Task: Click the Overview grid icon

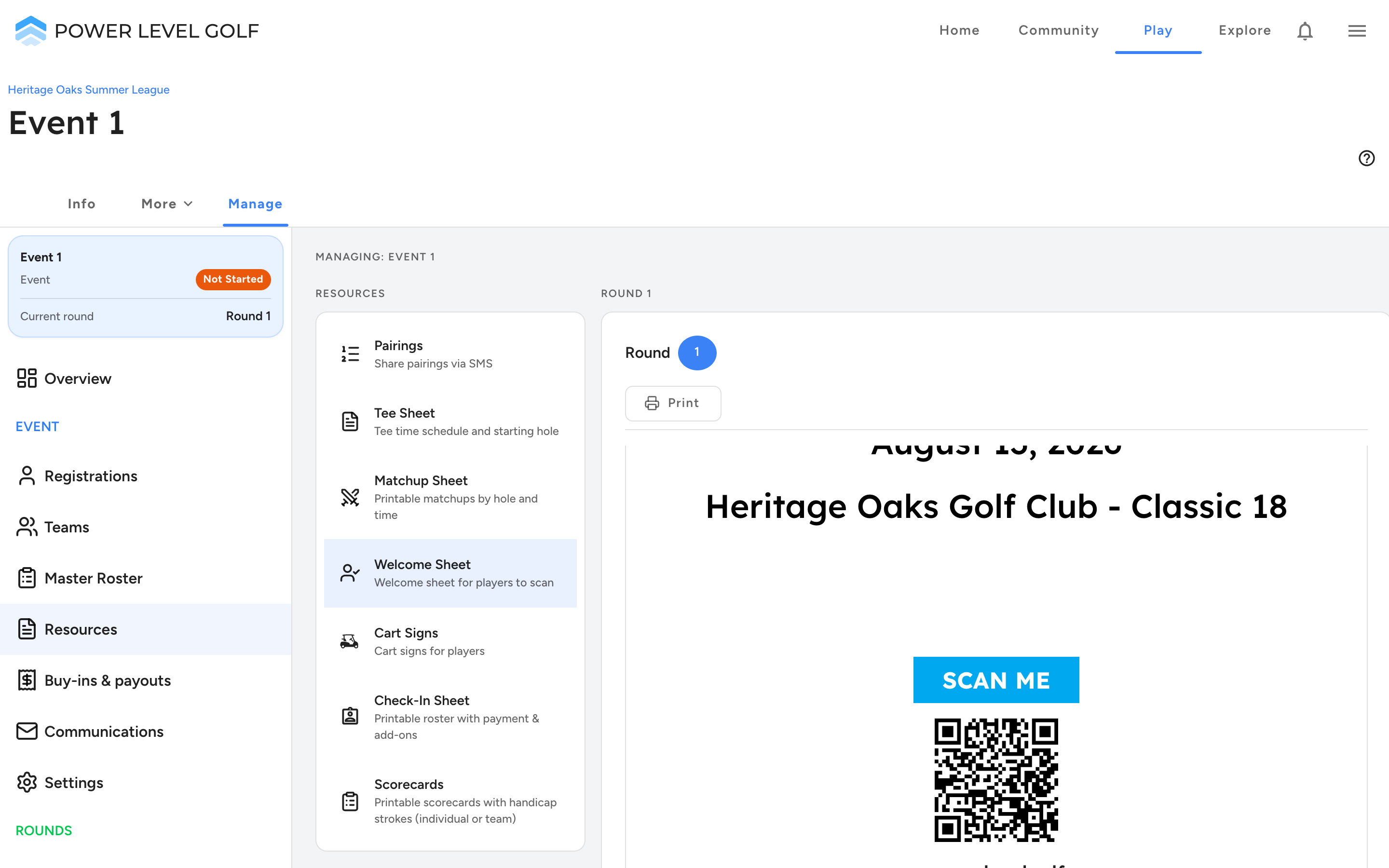Action: tap(27, 379)
